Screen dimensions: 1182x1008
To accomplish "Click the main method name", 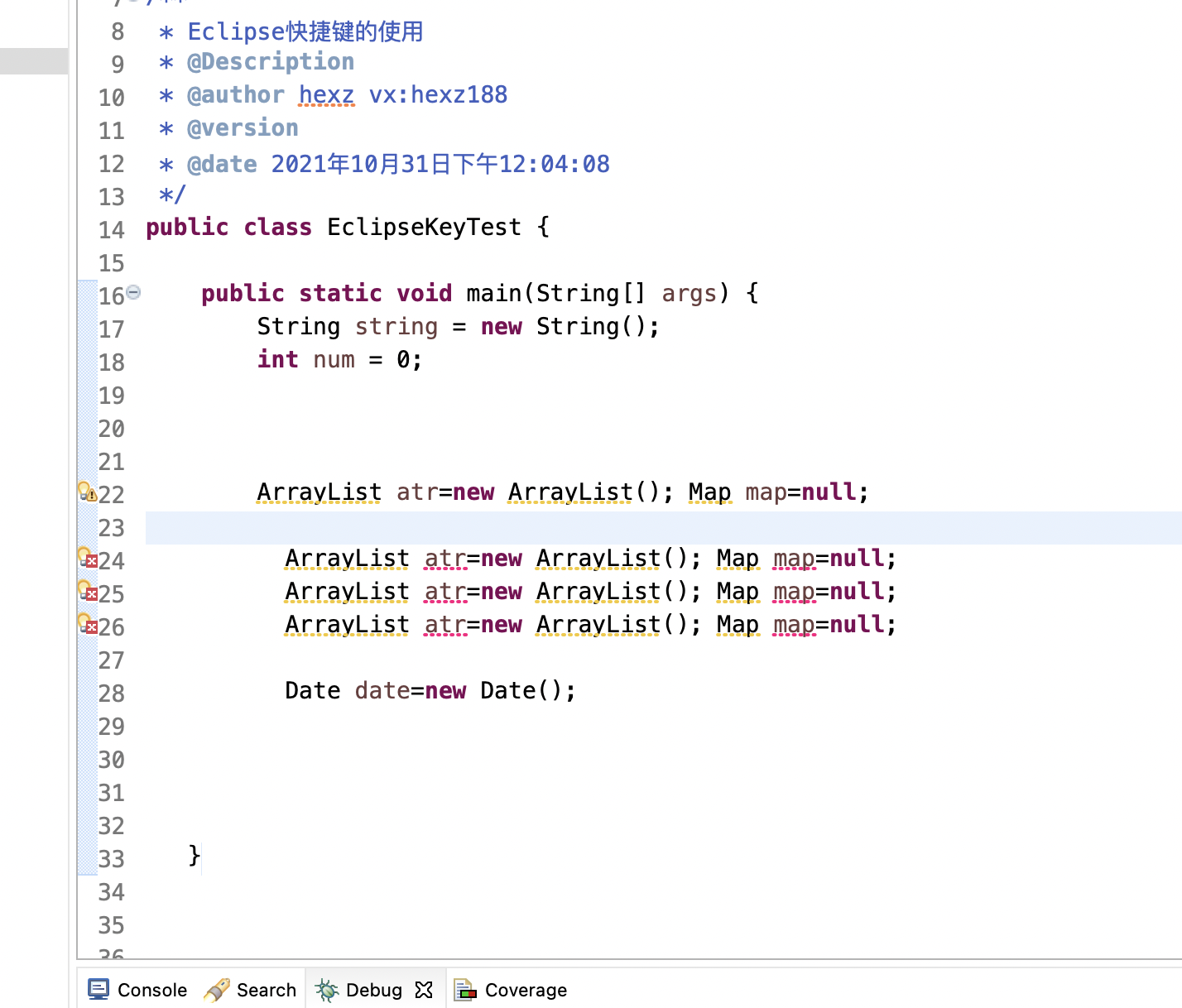I will 493,294.
